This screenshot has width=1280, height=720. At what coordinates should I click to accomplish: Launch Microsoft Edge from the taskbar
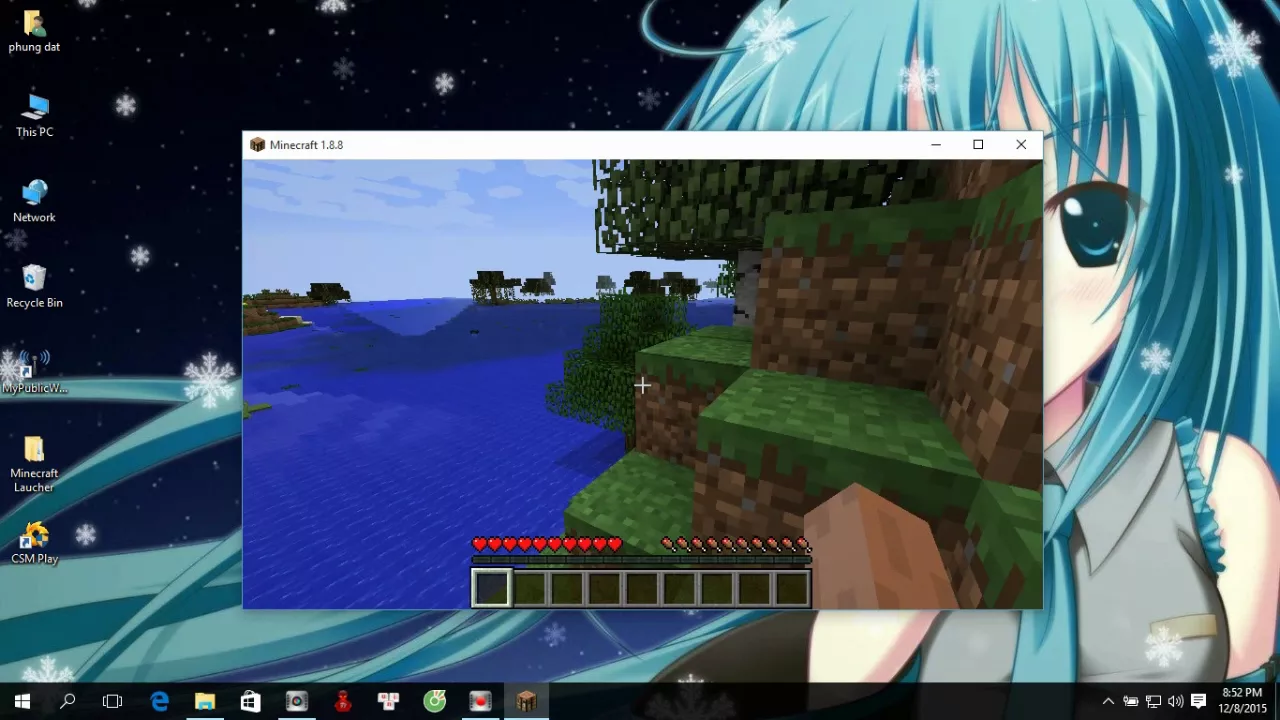coord(159,702)
